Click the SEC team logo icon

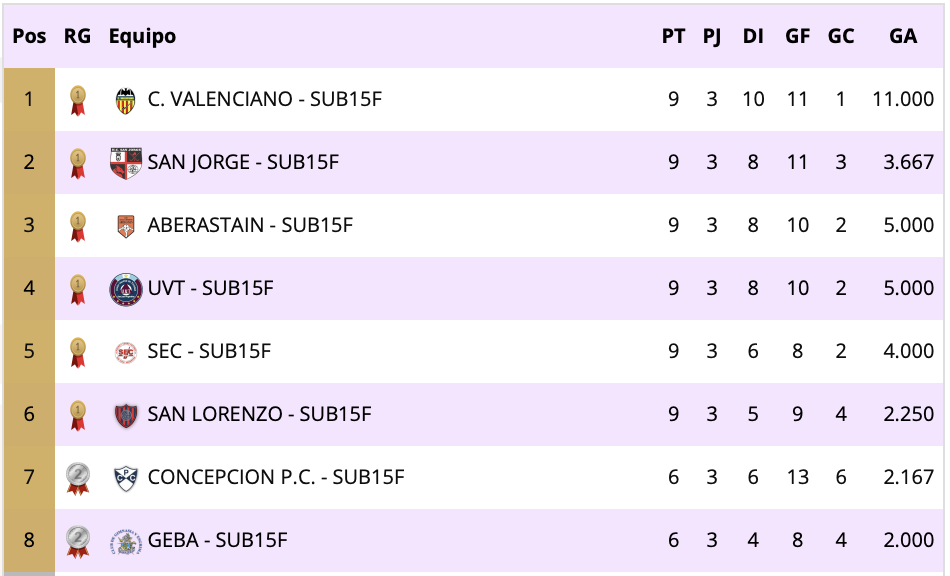pyautogui.click(x=125, y=352)
